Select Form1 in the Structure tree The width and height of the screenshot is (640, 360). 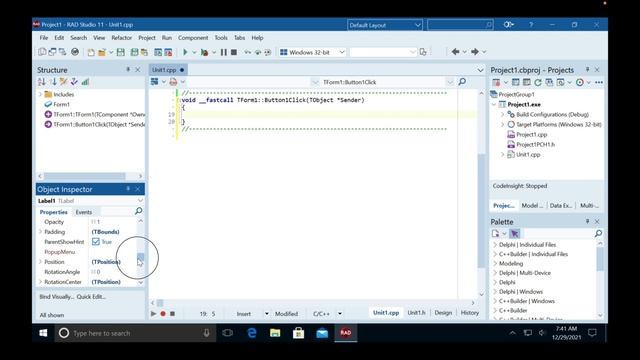point(61,104)
